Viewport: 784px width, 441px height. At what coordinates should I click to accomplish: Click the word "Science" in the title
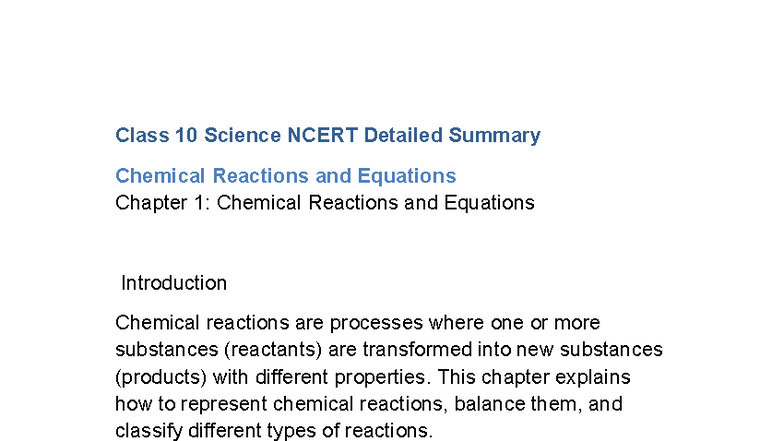[x=243, y=135]
